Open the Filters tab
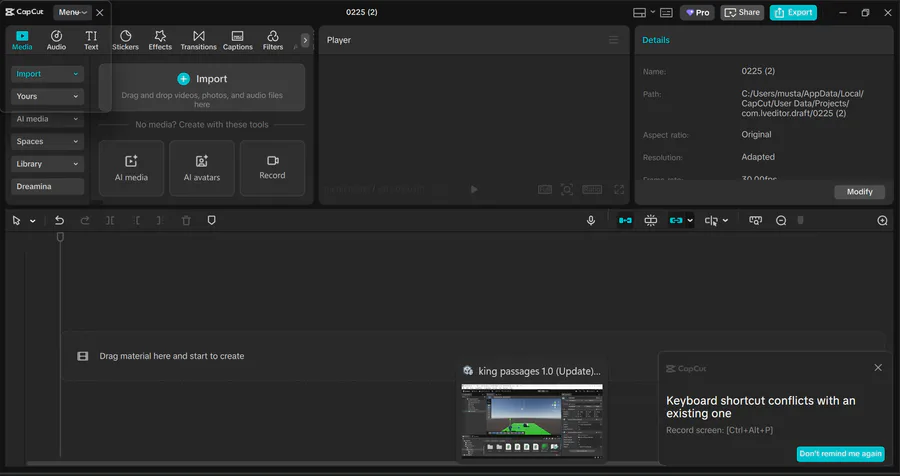900x476 pixels. tap(273, 40)
